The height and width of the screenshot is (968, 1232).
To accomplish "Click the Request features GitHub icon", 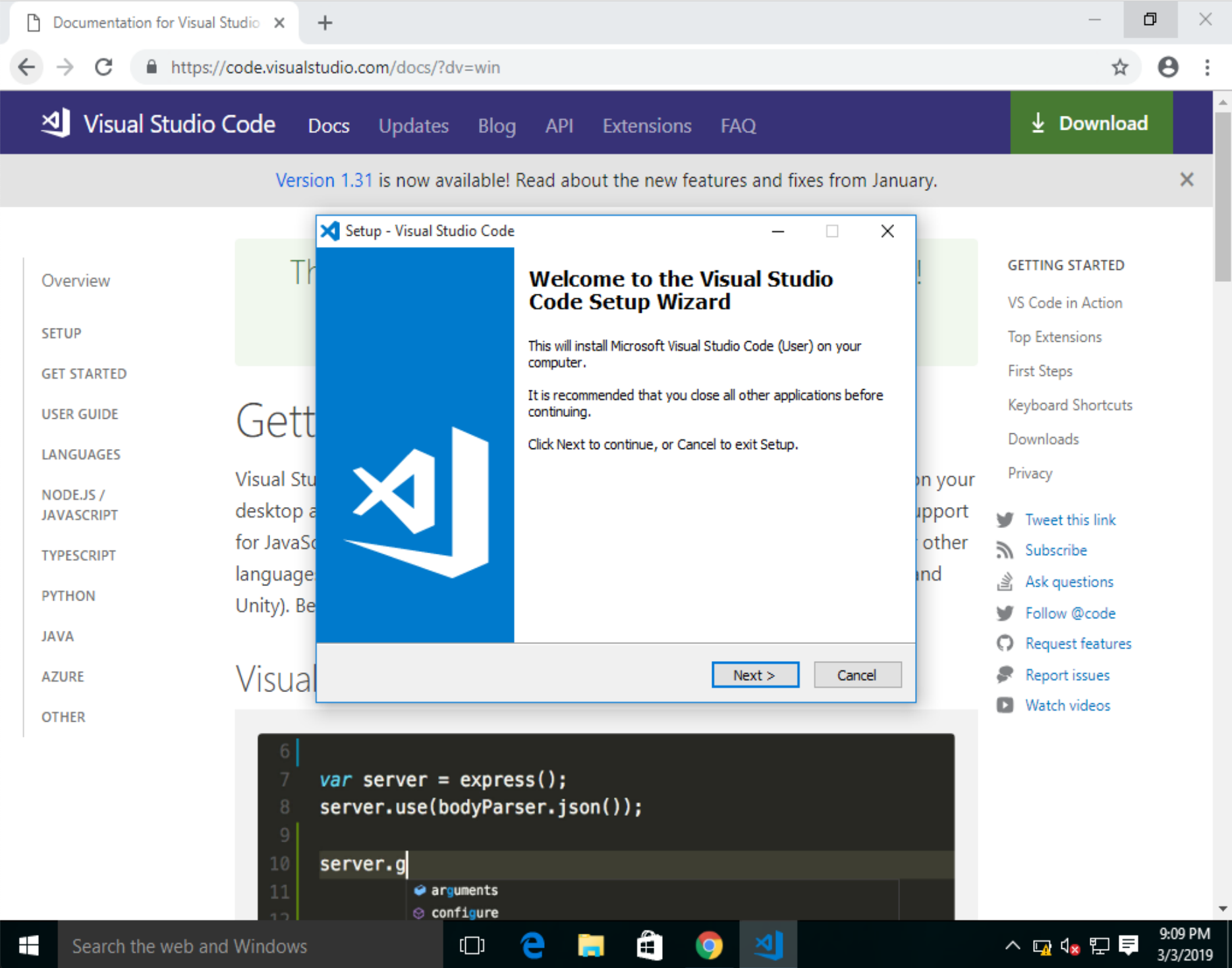I will (1005, 643).
